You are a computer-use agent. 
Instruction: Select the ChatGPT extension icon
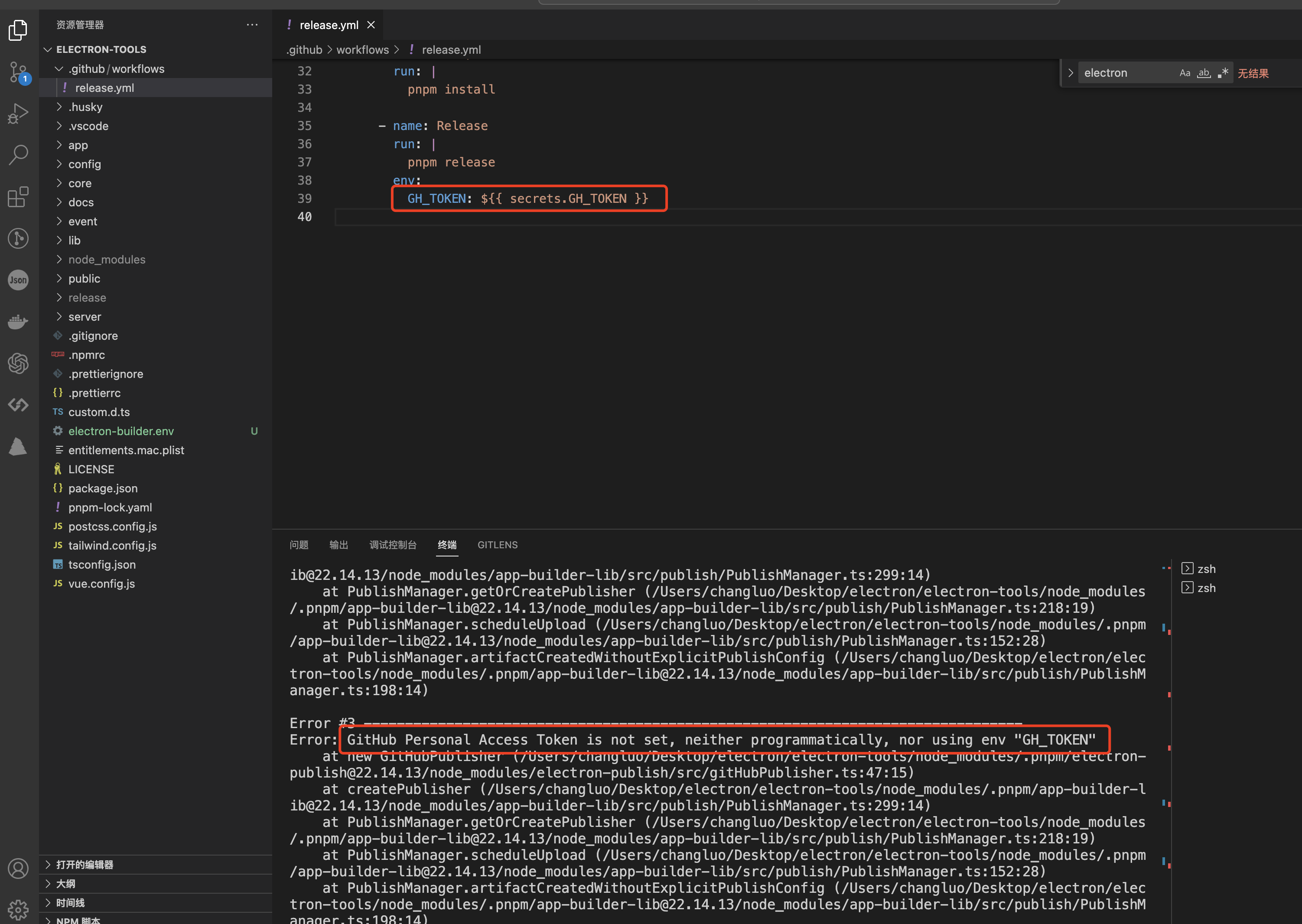click(18, 363)
